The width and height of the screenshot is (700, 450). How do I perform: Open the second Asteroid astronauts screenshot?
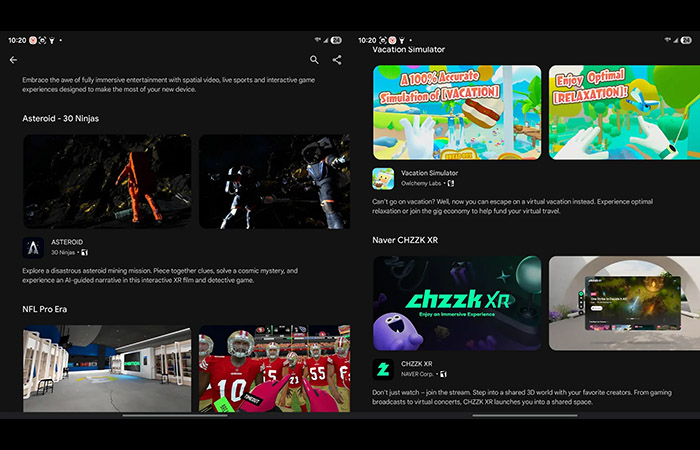click(x=274, y=181)
